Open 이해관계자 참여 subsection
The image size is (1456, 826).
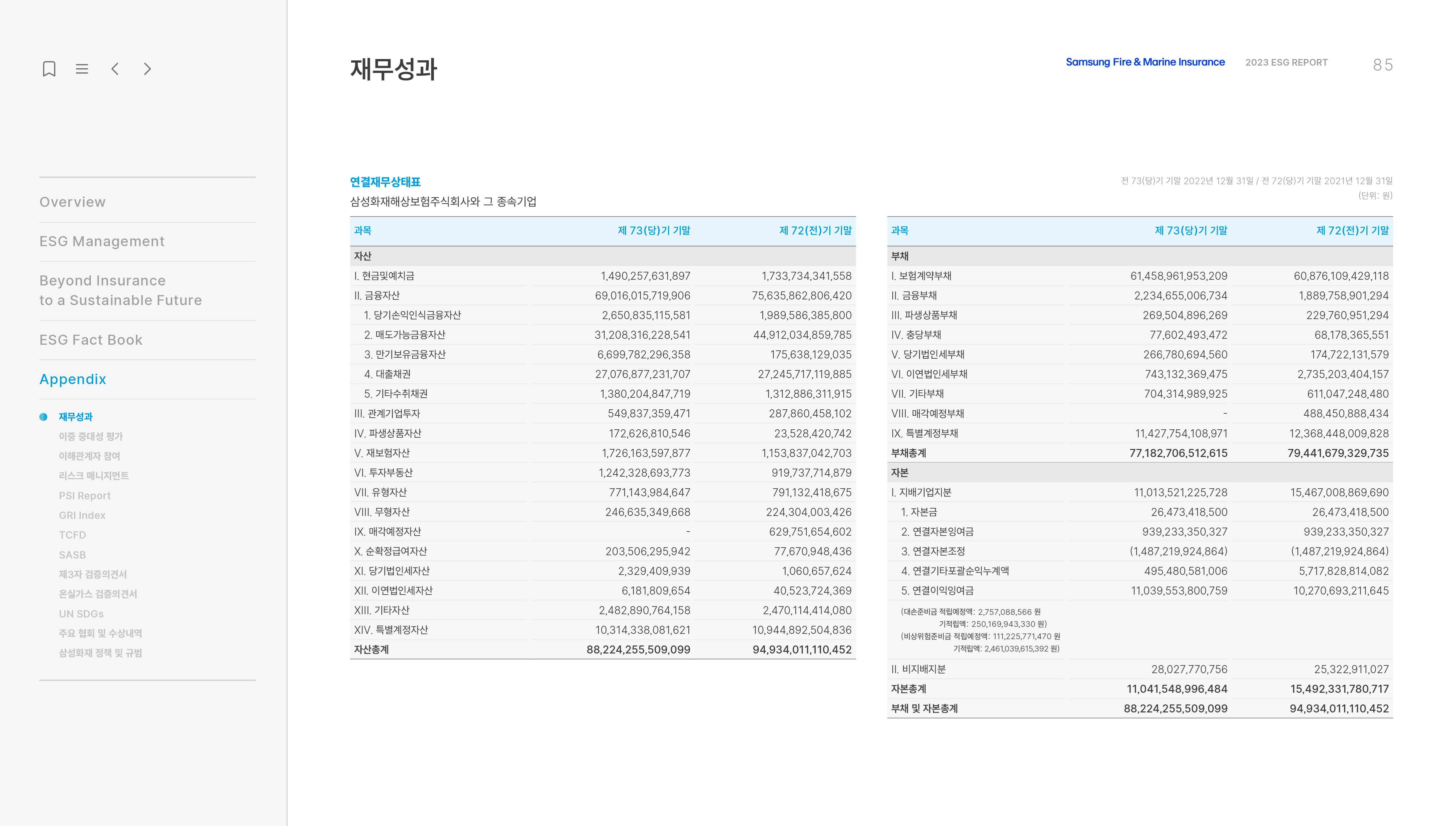click(89, 456)
